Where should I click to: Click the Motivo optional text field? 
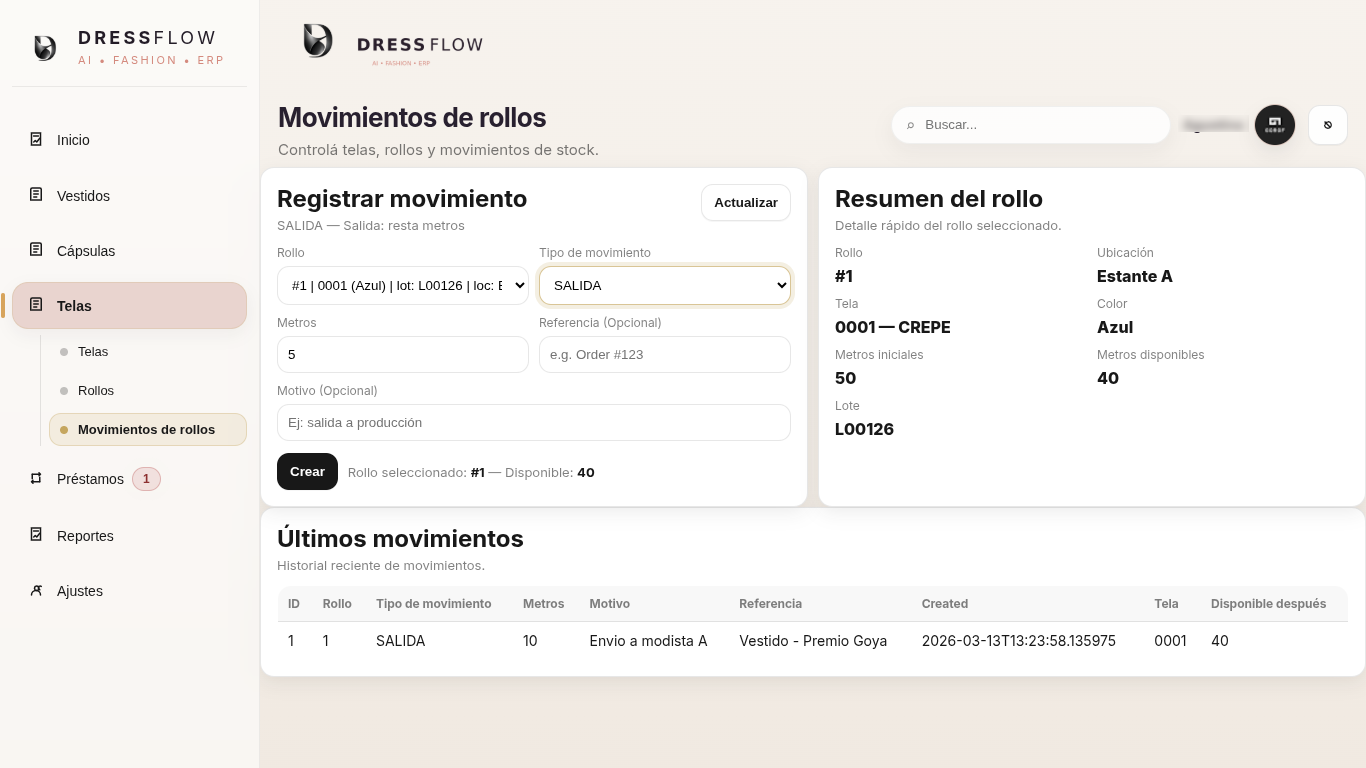[x=533, y=422]
